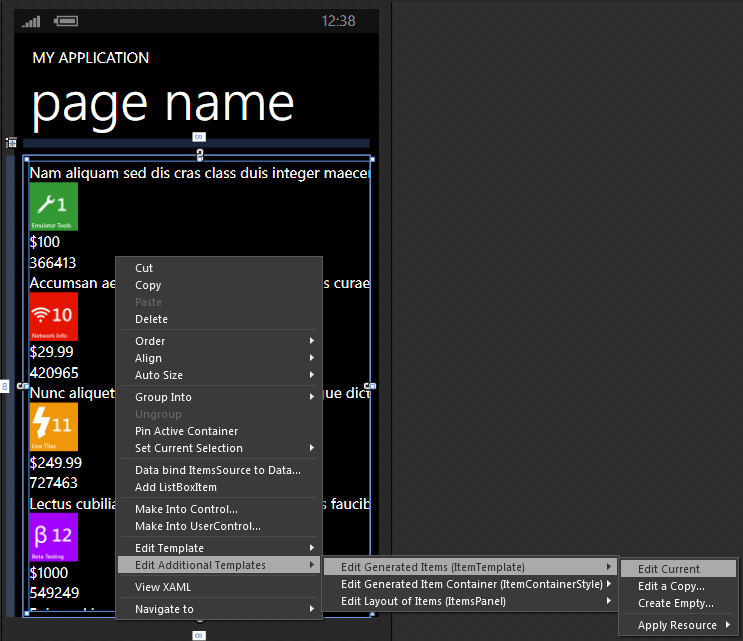Click the signal strength bars icon
743x641 pixels.
[x=31, y=21]
